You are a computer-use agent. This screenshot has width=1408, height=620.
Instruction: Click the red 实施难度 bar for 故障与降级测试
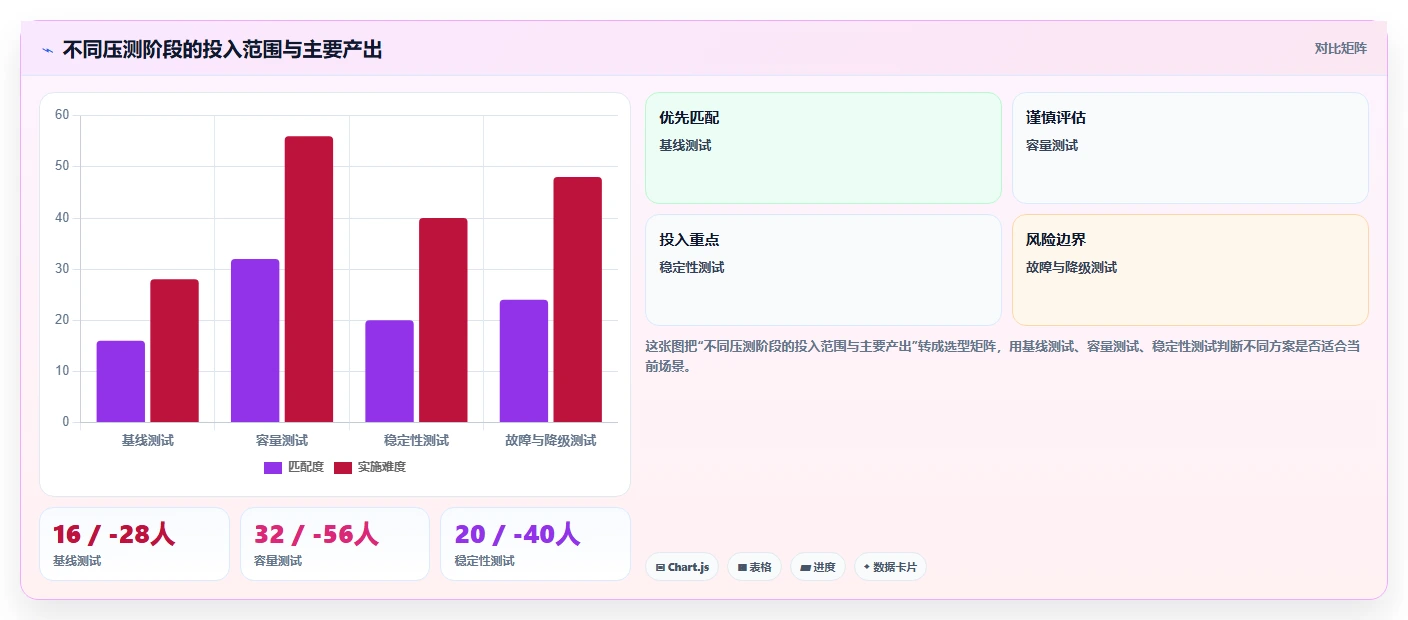tap(578, 299)
